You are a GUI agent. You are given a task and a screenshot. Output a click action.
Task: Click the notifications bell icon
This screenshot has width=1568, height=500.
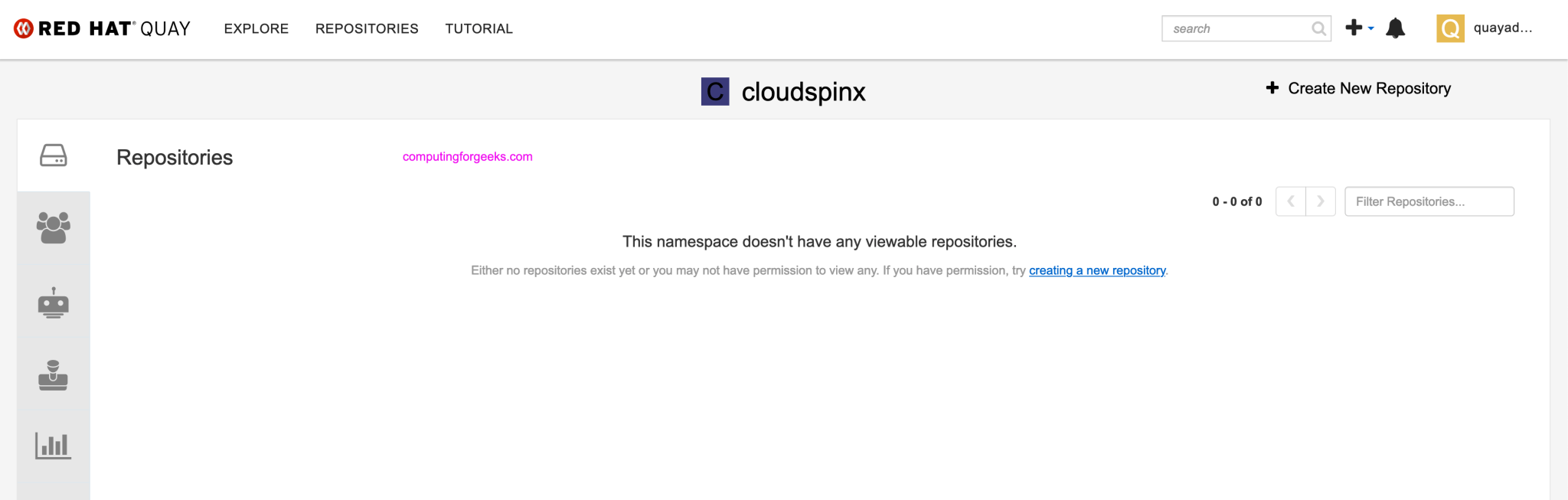(1396, 28)
